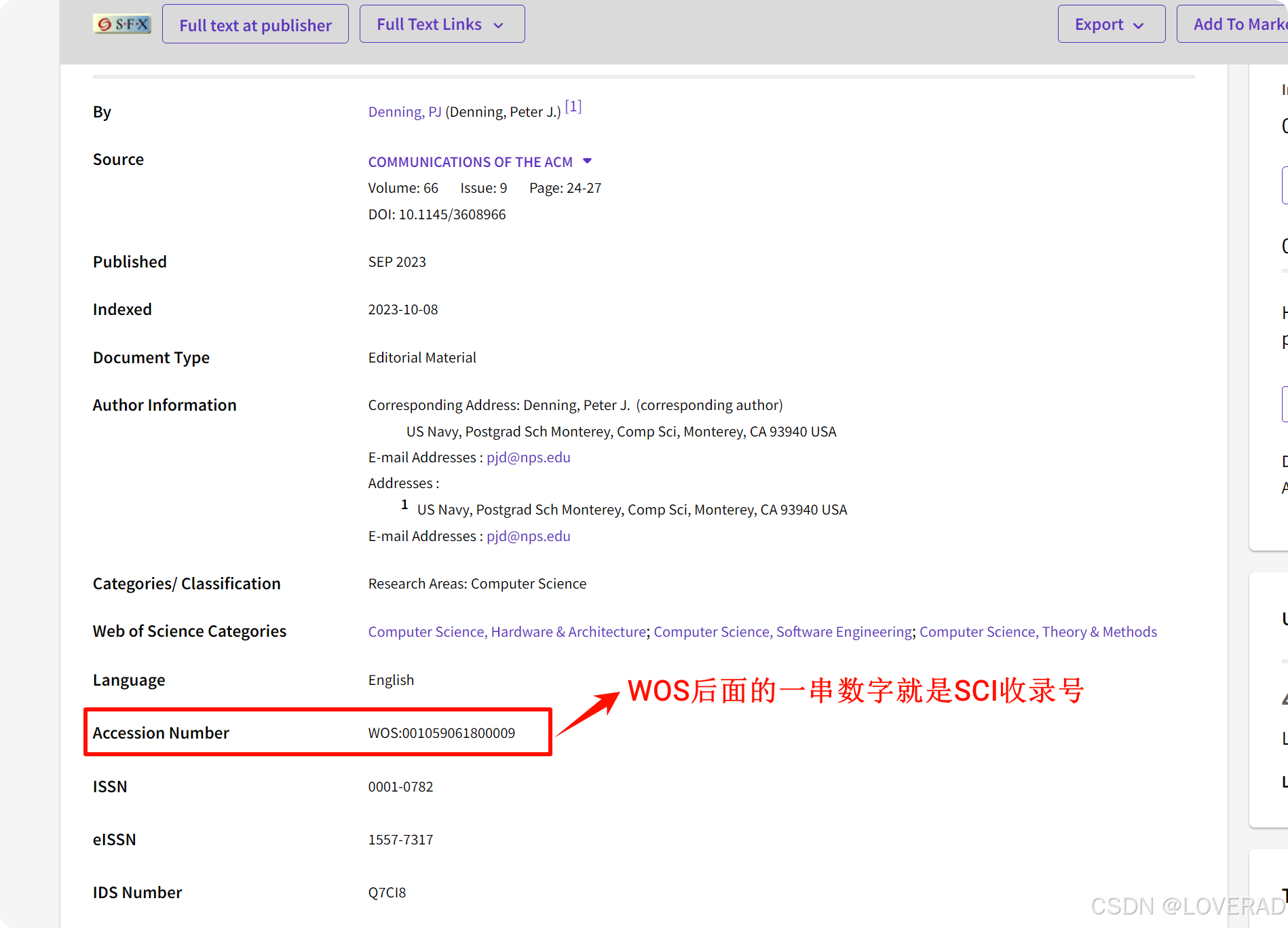This screenshot has height=928, width=1288.
Task: Open COMMUNICATIONS OF THE ACM journal link
Action: 470,162
